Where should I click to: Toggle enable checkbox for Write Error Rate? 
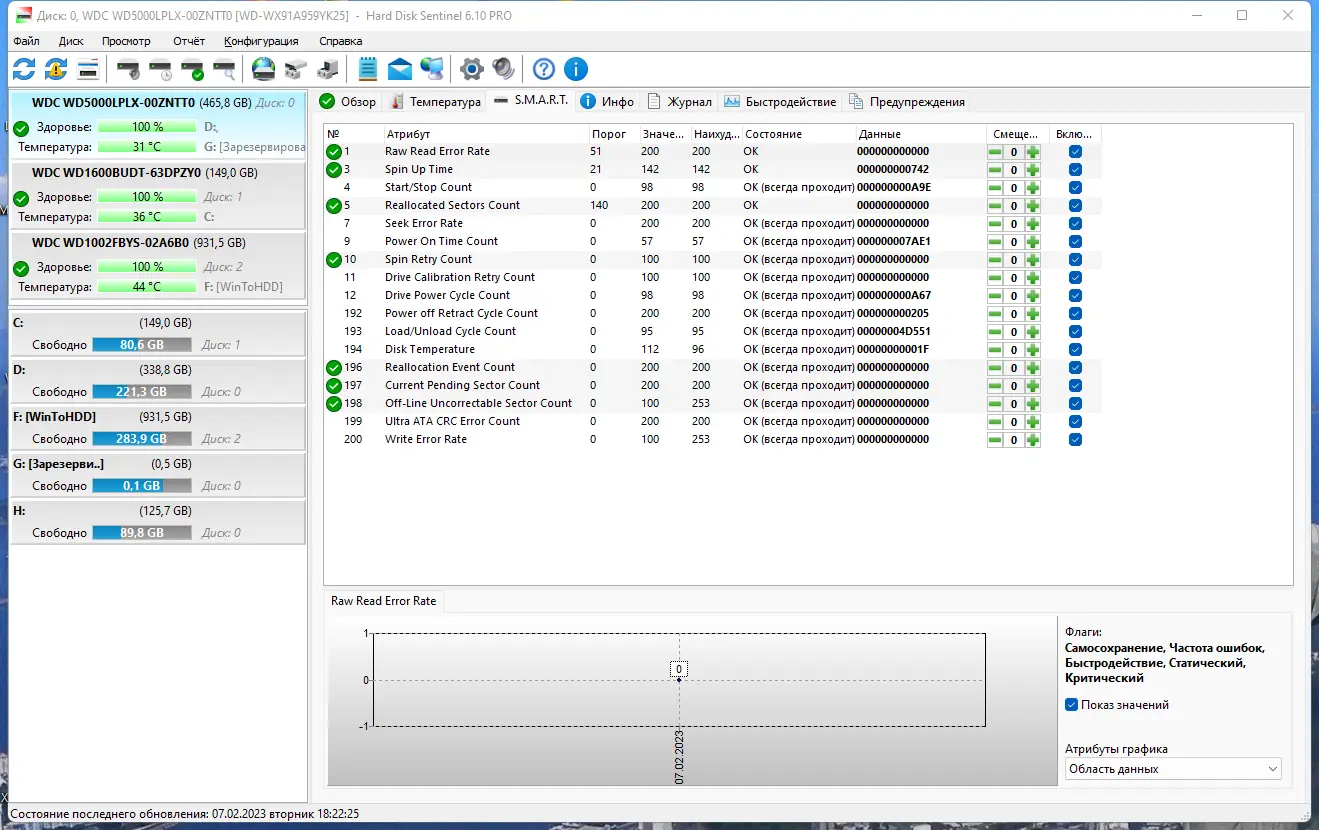coord(1075,440)
